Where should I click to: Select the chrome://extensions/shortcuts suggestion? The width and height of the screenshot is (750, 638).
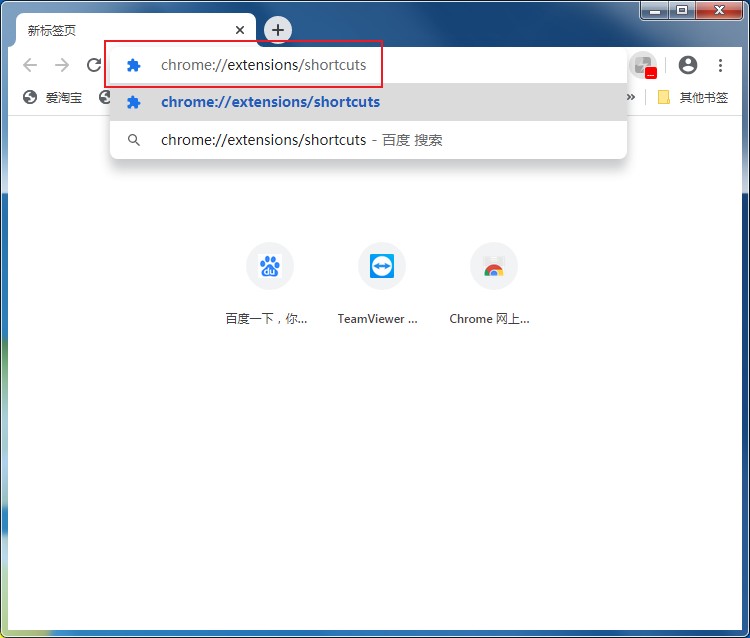click(270, 102)
